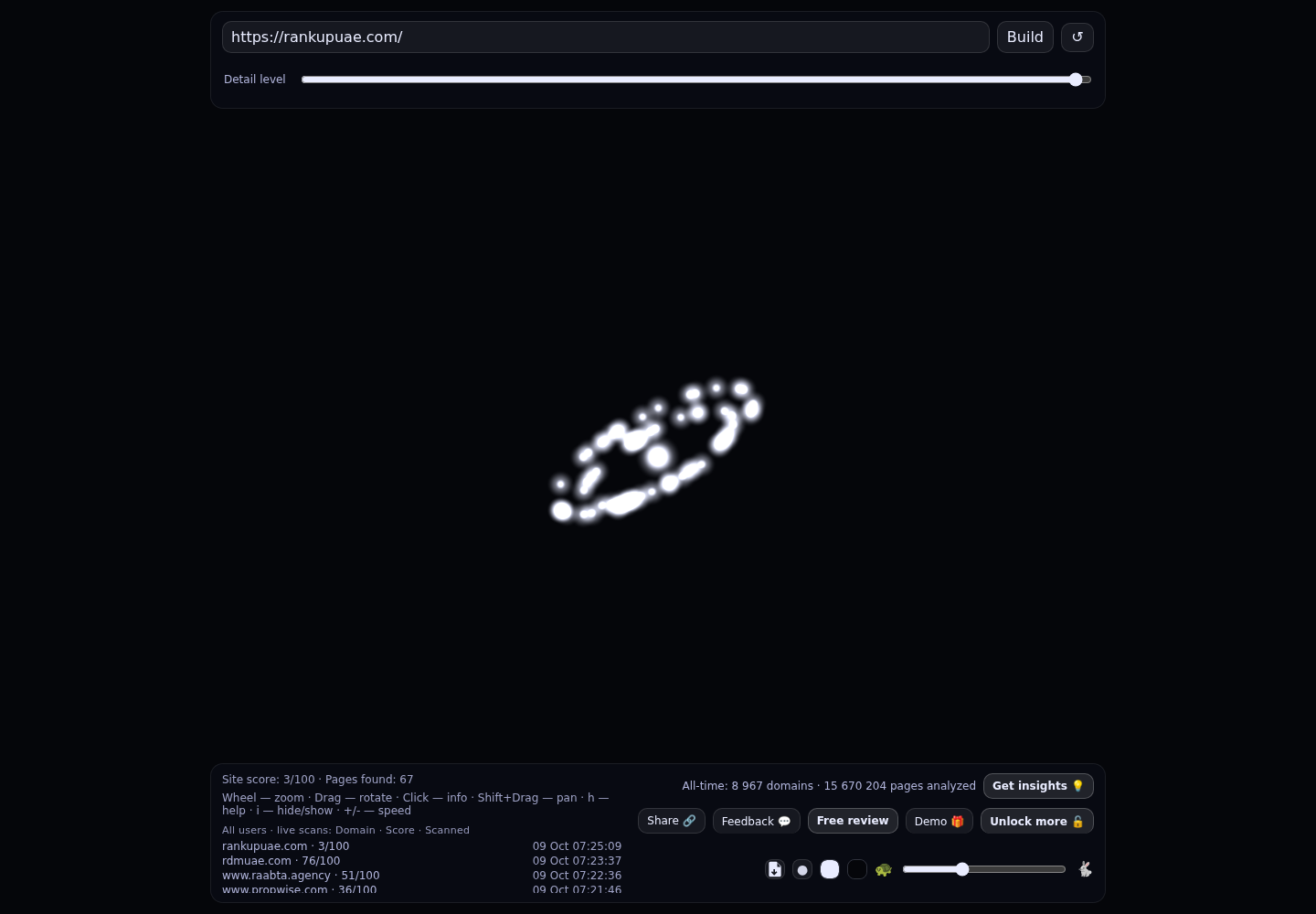The height and width of the screenshot is (914, 1316).
Task: Click the 09 Oct 07:25:09 timestamp
Action: point(577,846)
